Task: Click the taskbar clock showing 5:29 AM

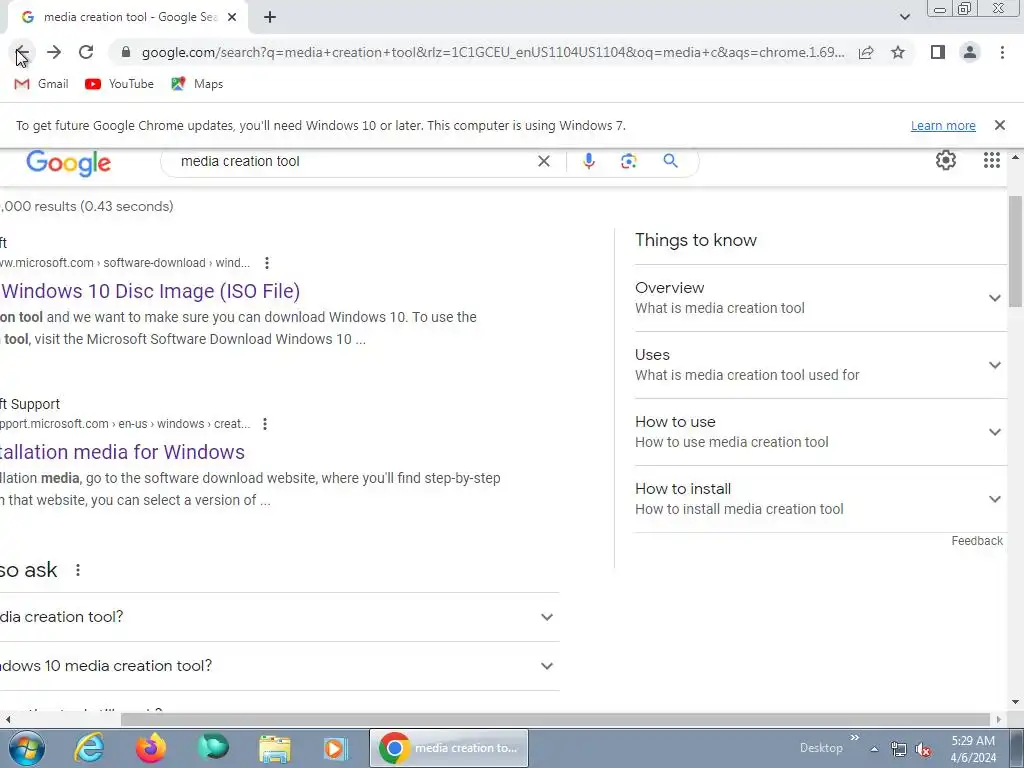Action: tap(973, 749)
